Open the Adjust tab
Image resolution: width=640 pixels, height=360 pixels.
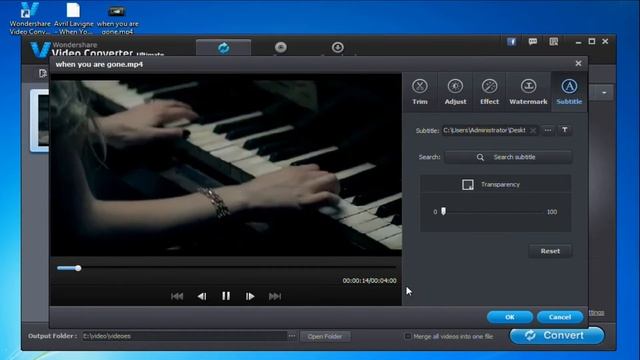(x=455, y=92)
